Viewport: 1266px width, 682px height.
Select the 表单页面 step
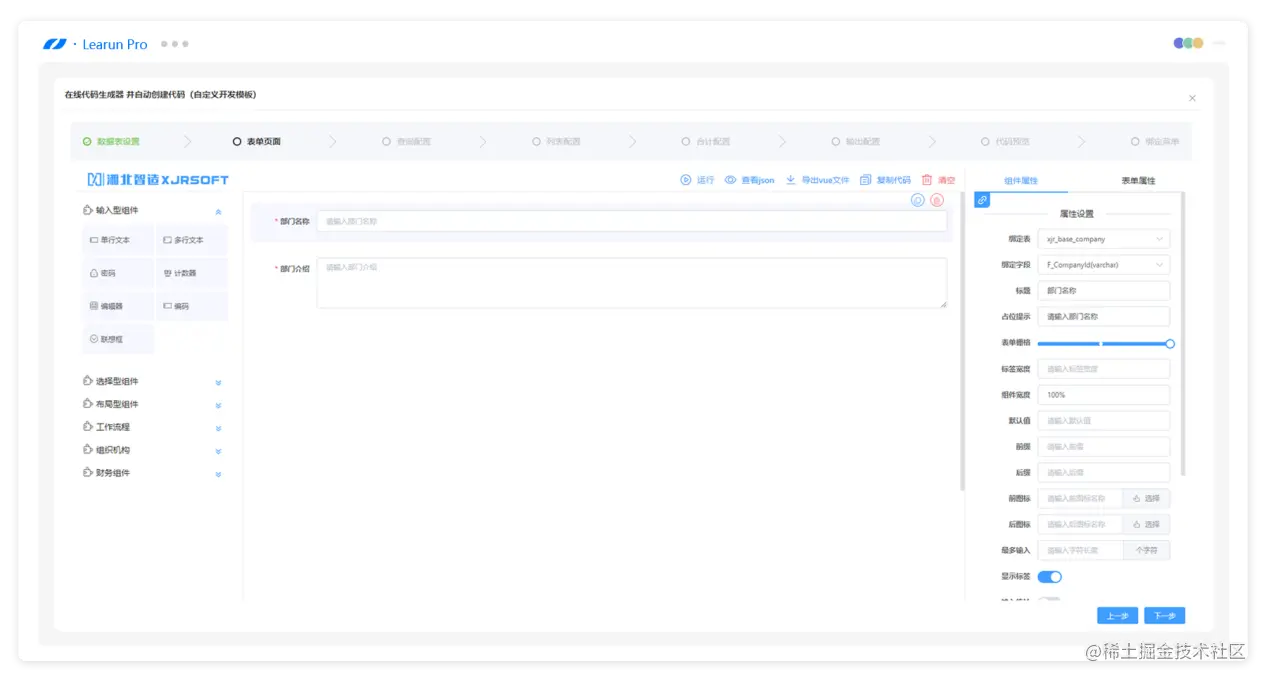click(256, 142)
